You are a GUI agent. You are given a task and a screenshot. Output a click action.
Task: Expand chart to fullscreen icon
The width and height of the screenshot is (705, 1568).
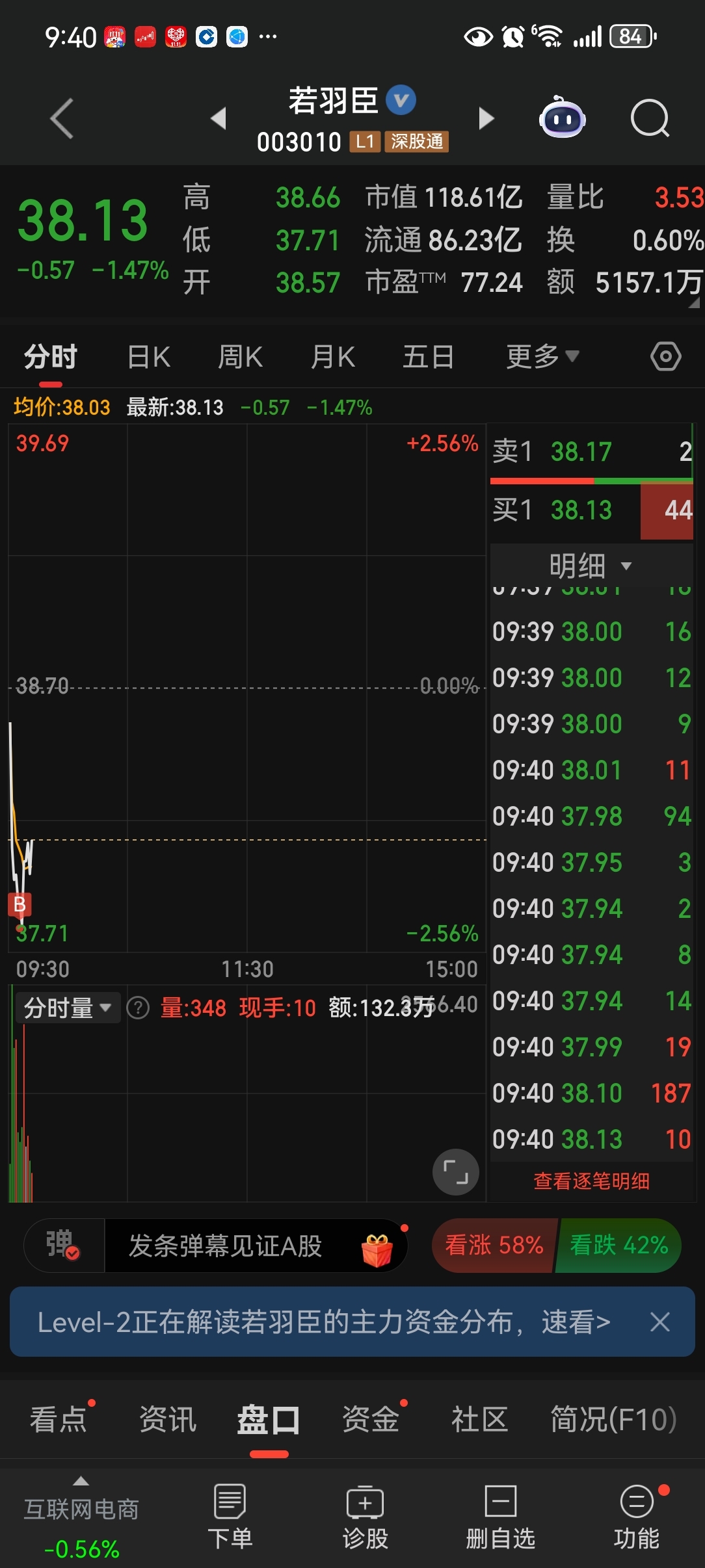point(456,1172)
